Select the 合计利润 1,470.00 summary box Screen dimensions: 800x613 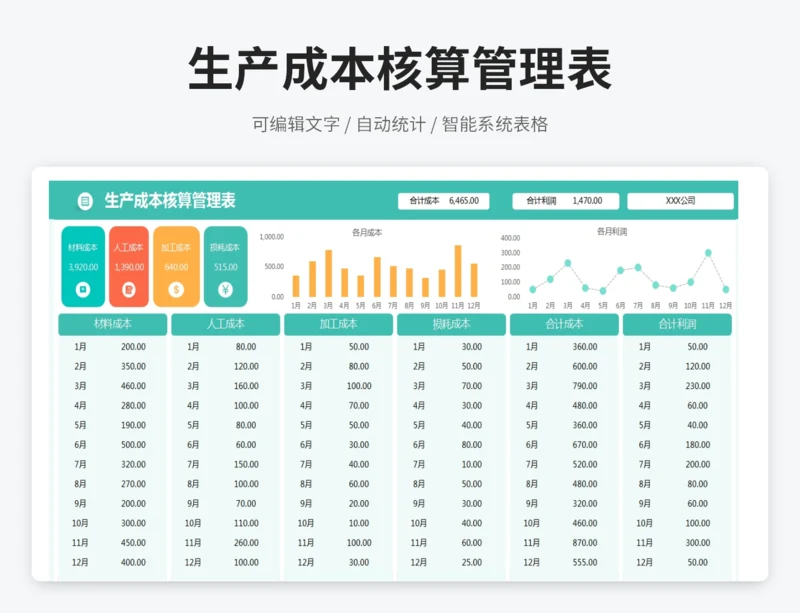[565, 201]
